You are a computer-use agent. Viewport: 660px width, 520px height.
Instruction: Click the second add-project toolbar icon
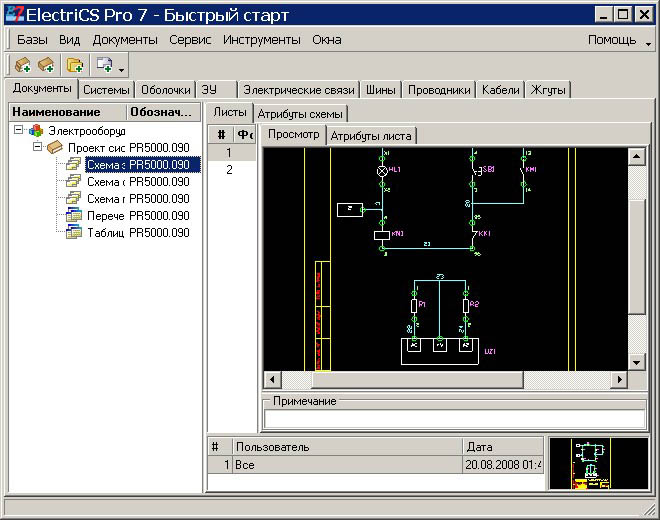pos(46,65)
